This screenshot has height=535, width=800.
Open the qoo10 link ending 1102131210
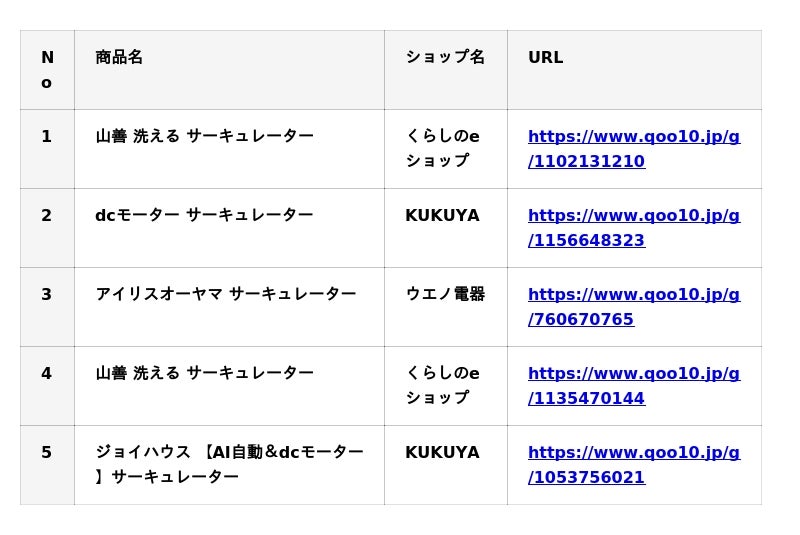click(633, 149)
